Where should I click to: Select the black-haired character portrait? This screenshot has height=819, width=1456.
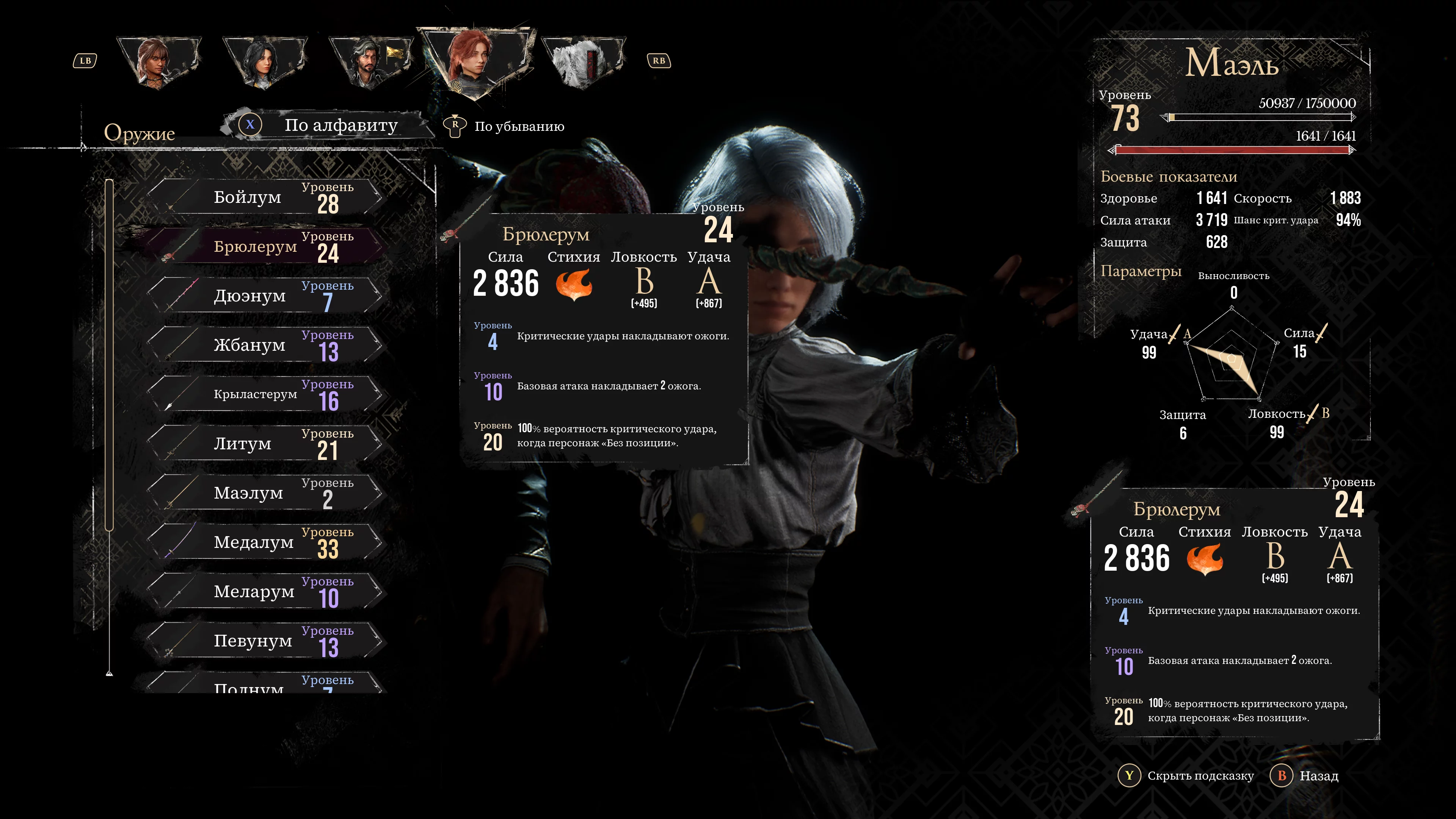pyautogui.click(x=265, y=61)
